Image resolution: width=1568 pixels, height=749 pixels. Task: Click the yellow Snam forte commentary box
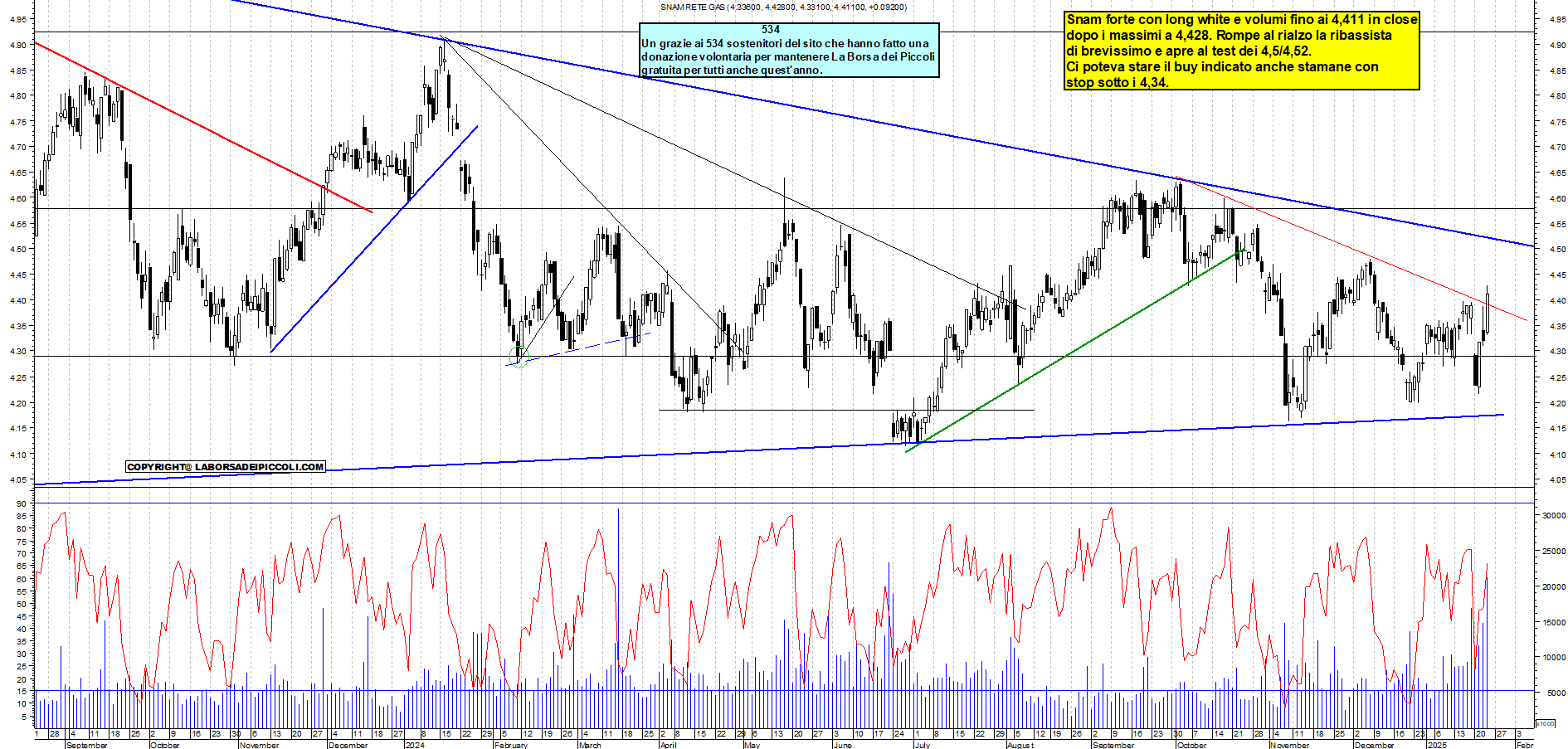1242,50
